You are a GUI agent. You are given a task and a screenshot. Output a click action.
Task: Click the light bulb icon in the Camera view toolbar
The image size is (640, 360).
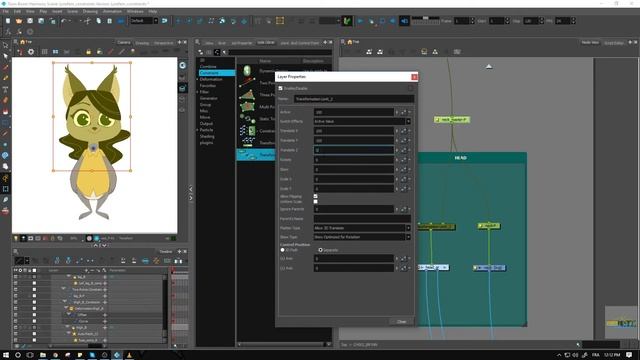[x=133, y=52]
